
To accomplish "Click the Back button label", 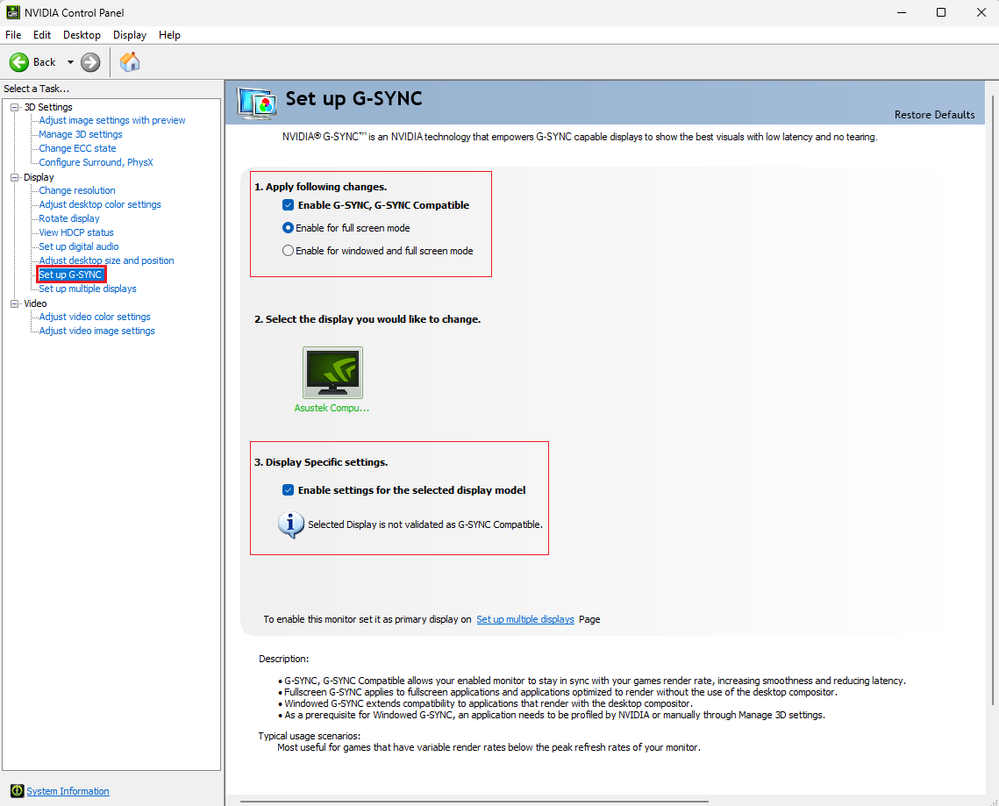I will pos(45,62).
